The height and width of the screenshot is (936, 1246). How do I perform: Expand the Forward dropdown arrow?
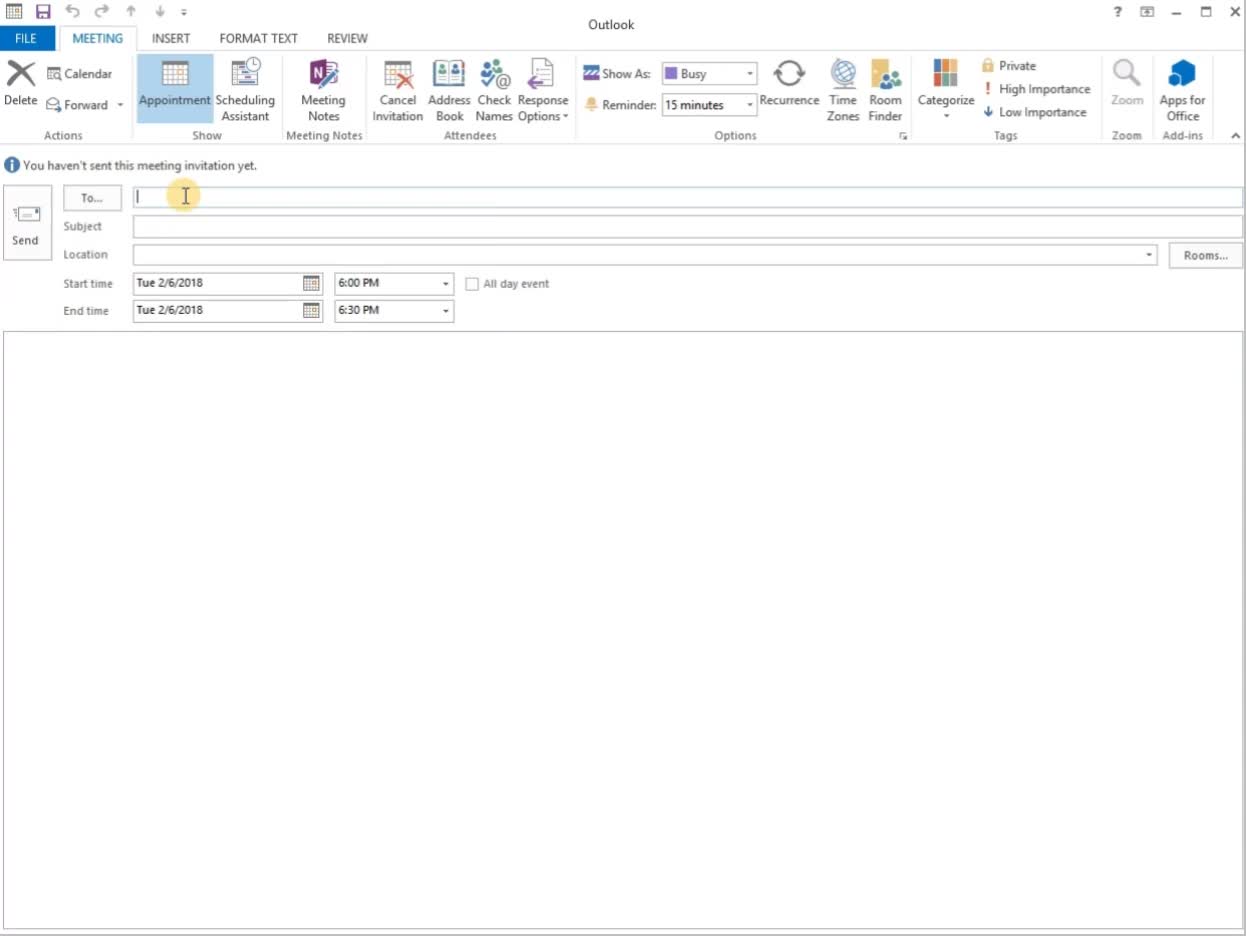click(120, 105)
